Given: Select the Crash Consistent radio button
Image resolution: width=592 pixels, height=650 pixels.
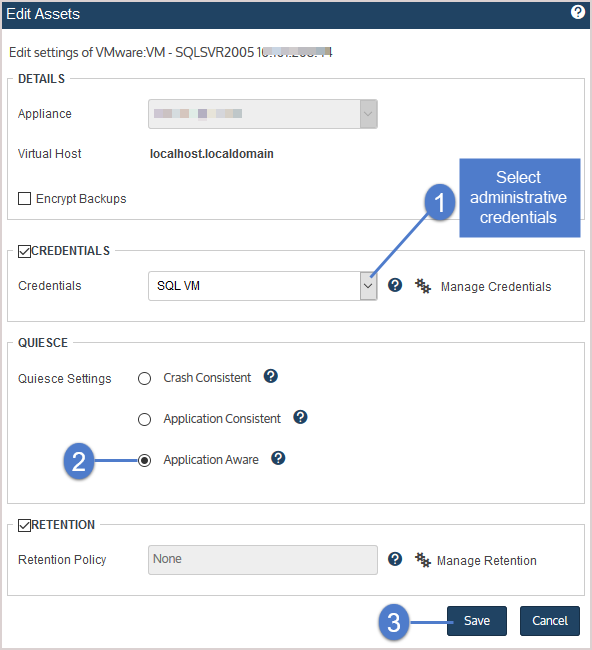Looking at the screenshot, I should pyautogui.click(x=144, y=378).
